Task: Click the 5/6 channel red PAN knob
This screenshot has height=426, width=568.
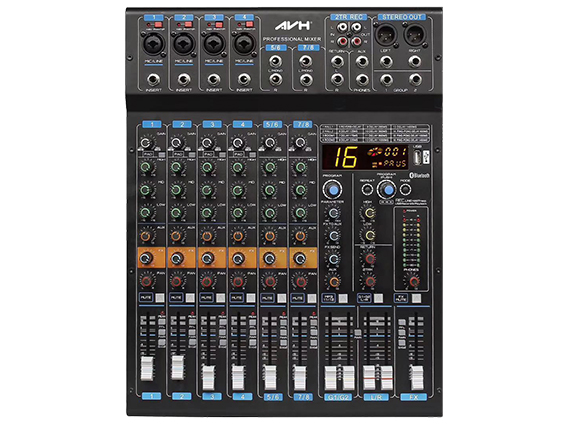Action: click(x=270, y=281)
